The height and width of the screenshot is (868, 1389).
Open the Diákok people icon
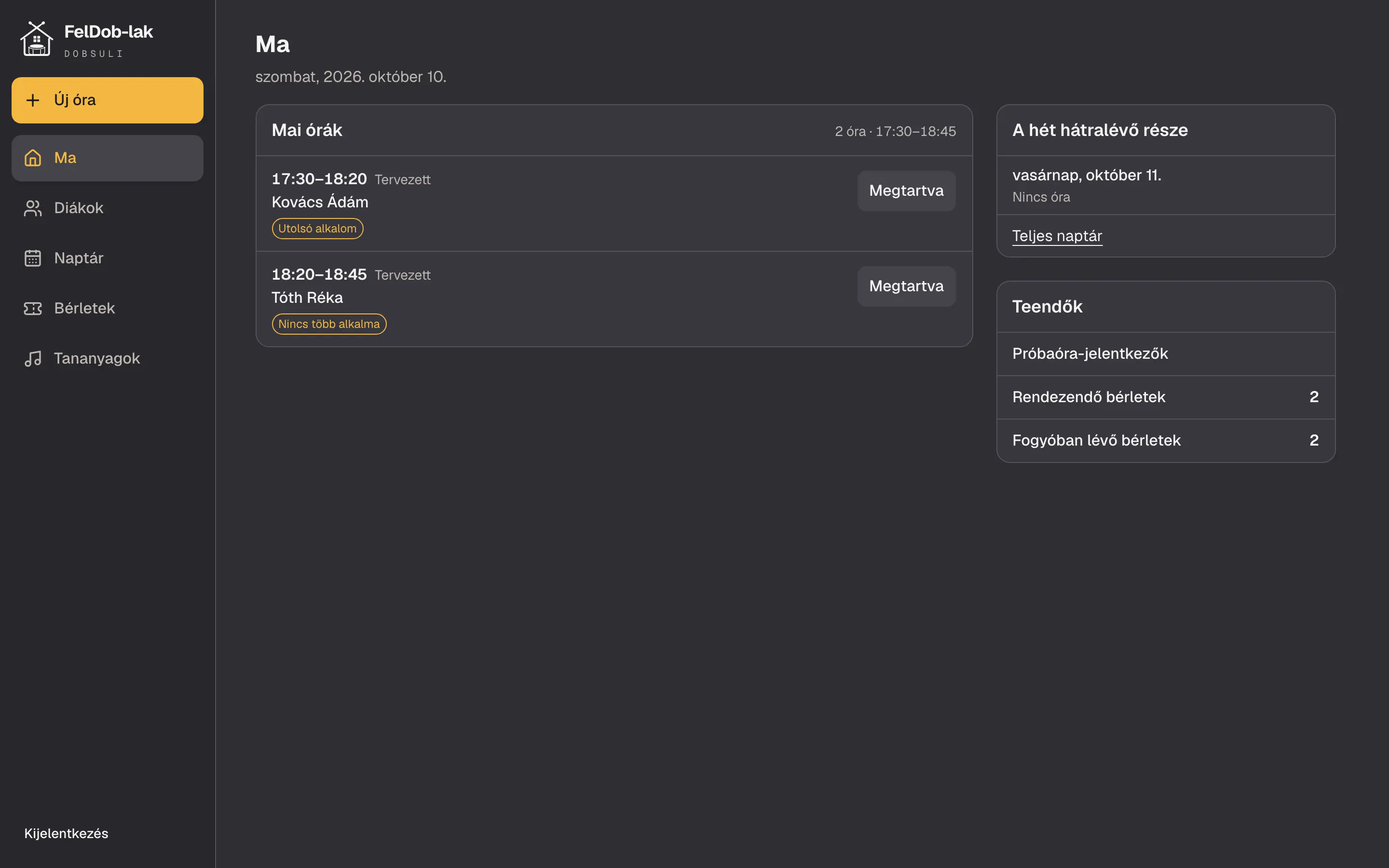(33, 208)
